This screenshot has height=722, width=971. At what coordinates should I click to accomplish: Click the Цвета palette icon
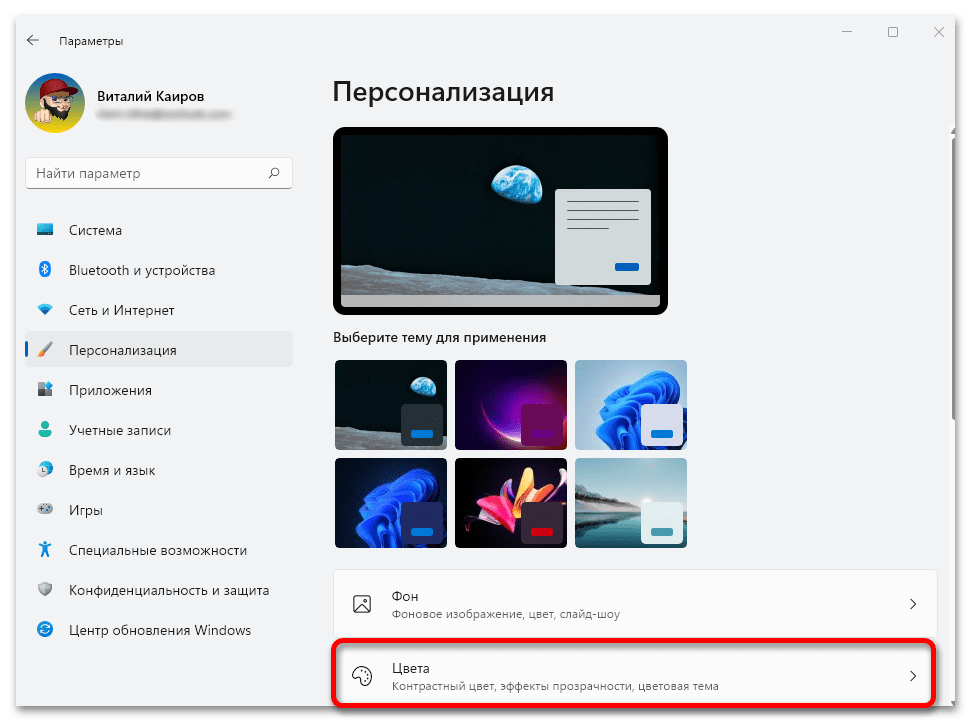(x=362, y=676)
